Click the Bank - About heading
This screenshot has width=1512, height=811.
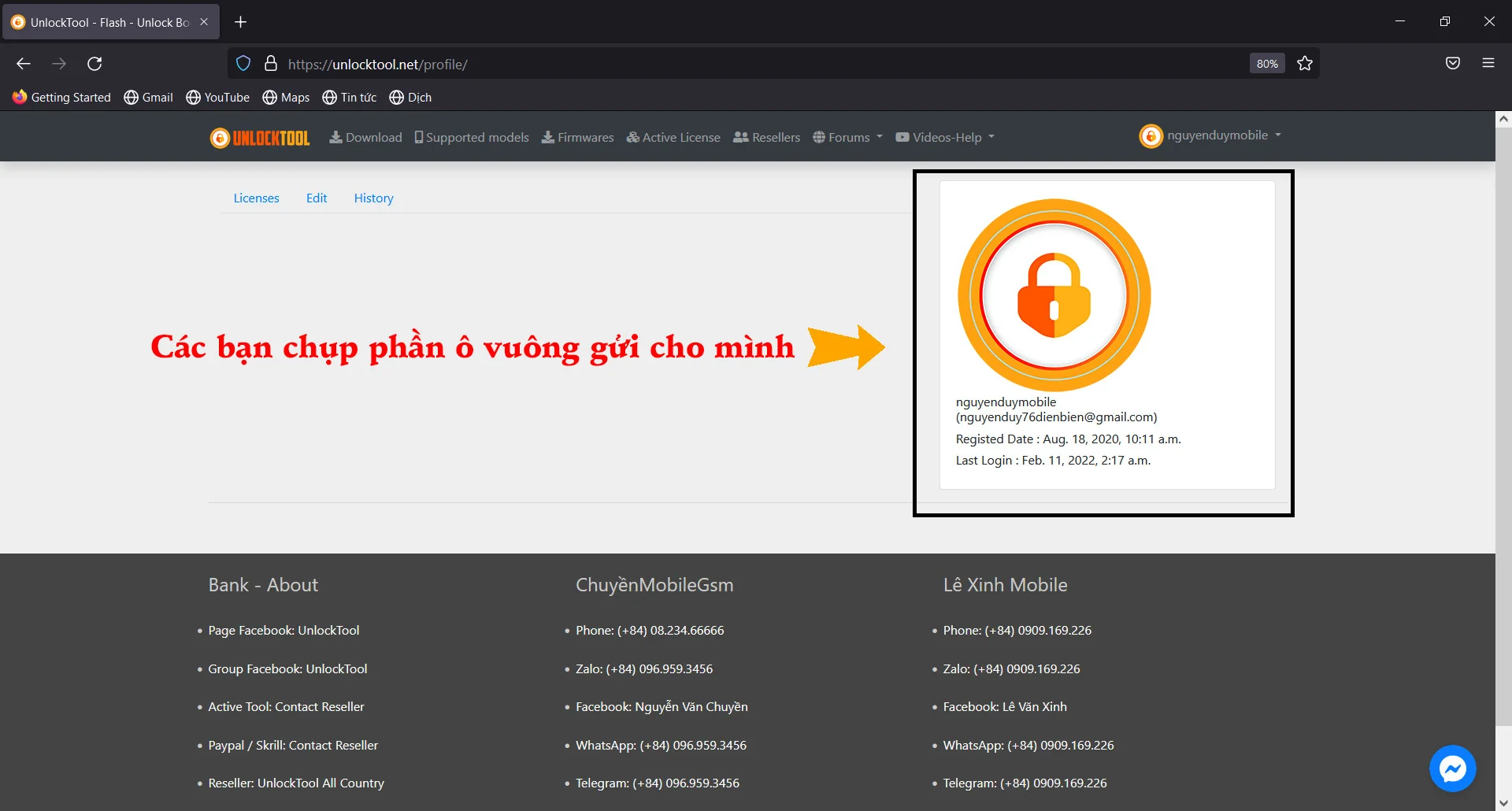263,585
